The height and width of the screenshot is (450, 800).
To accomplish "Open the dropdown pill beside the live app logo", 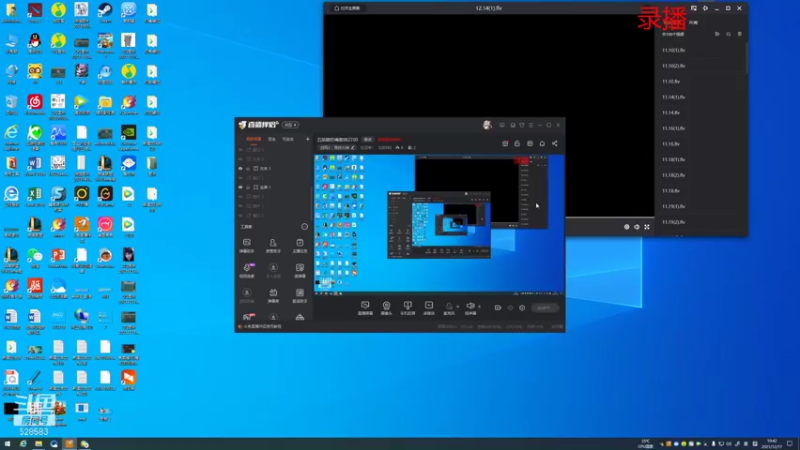I will (x=290, y=125).
